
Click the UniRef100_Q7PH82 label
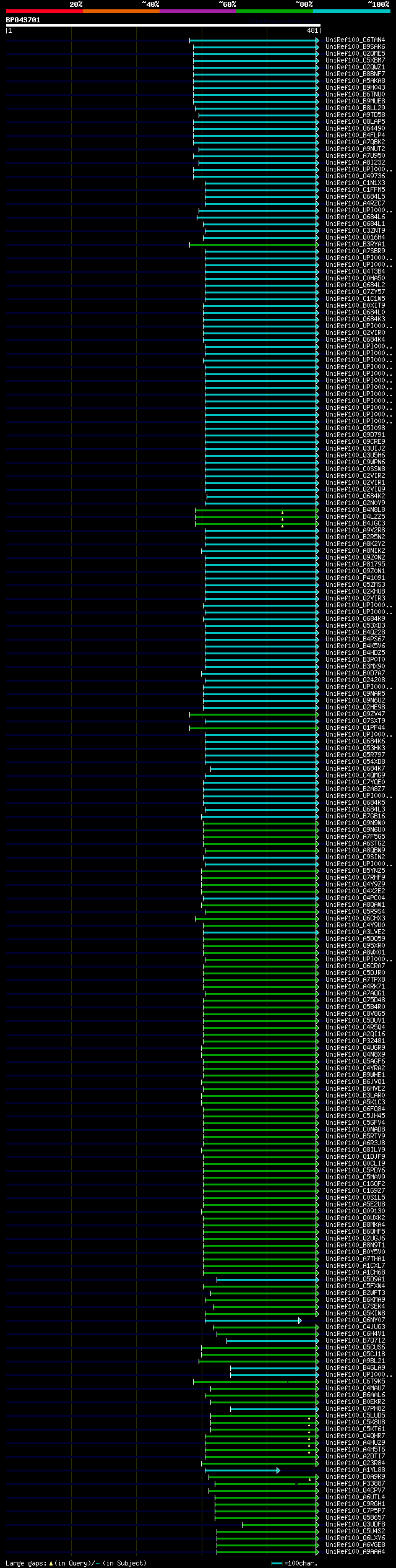(x=355, y=1409)
